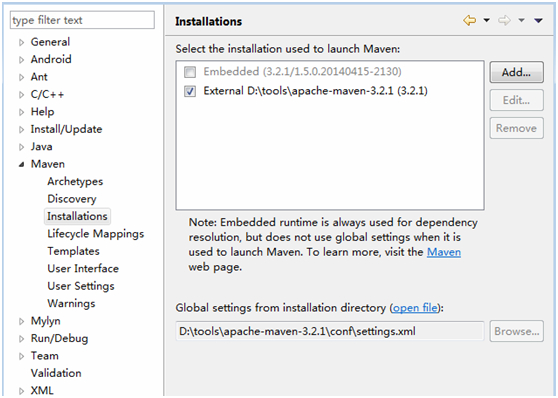Select the Embedded (3.2.1/1.5.0.20140415-2130) row text
This screenshot has height=398, width=558.
pos(302,72)
